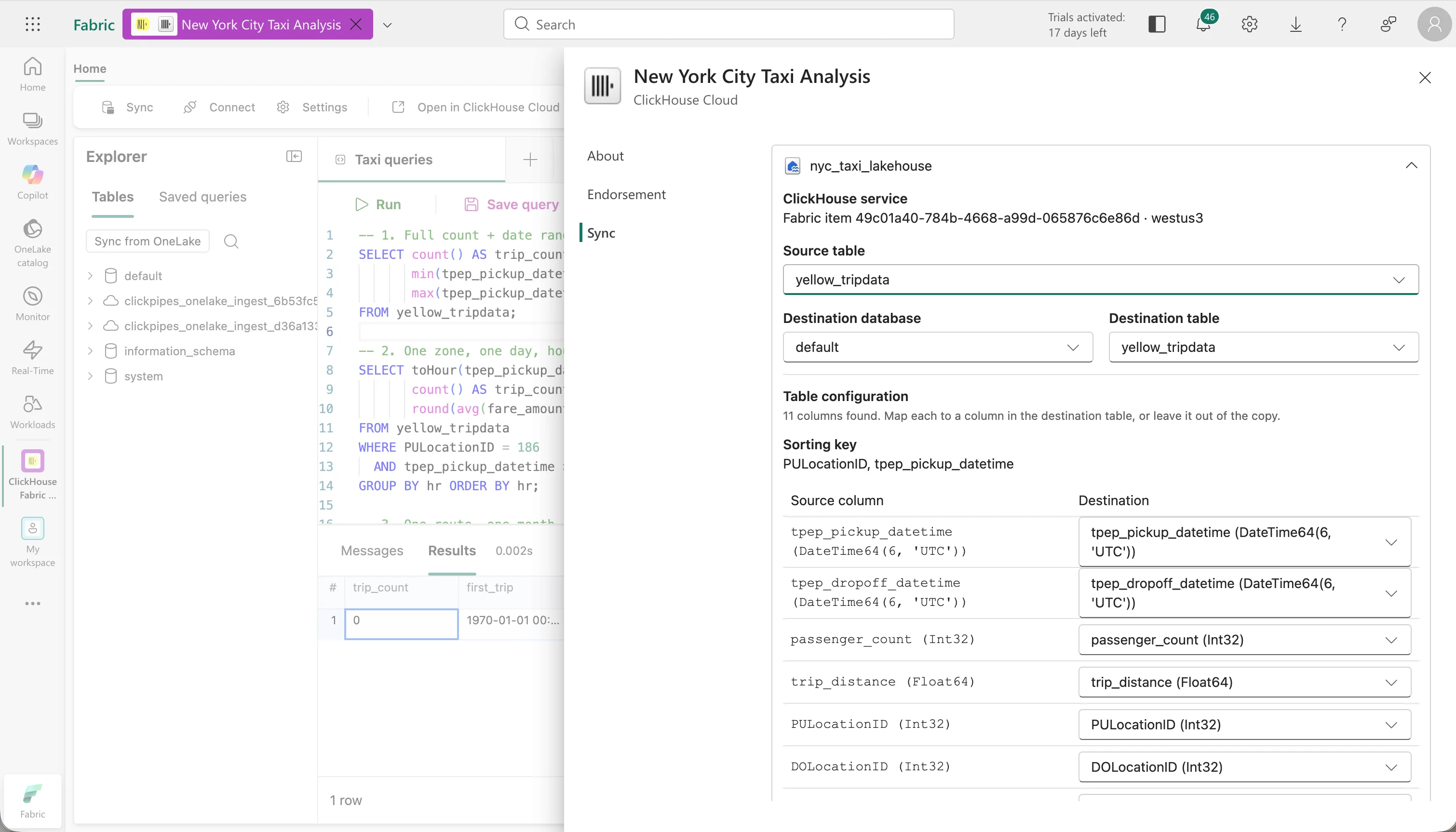Select the Home ribbon tab
This screenshot has height=832, width=1456.
90,68
